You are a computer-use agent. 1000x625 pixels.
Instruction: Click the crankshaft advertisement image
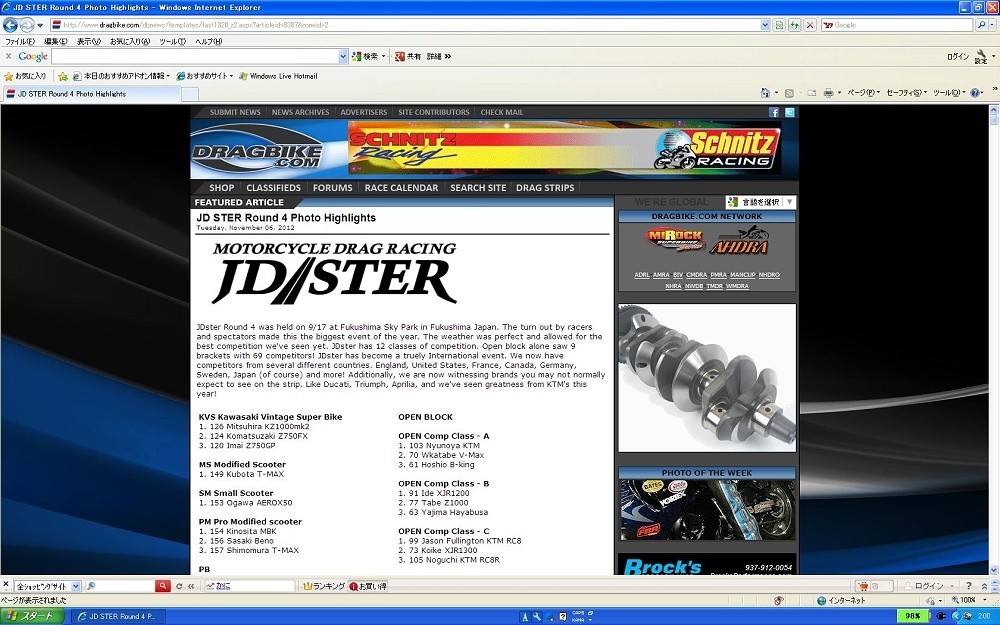pos(707,378)
